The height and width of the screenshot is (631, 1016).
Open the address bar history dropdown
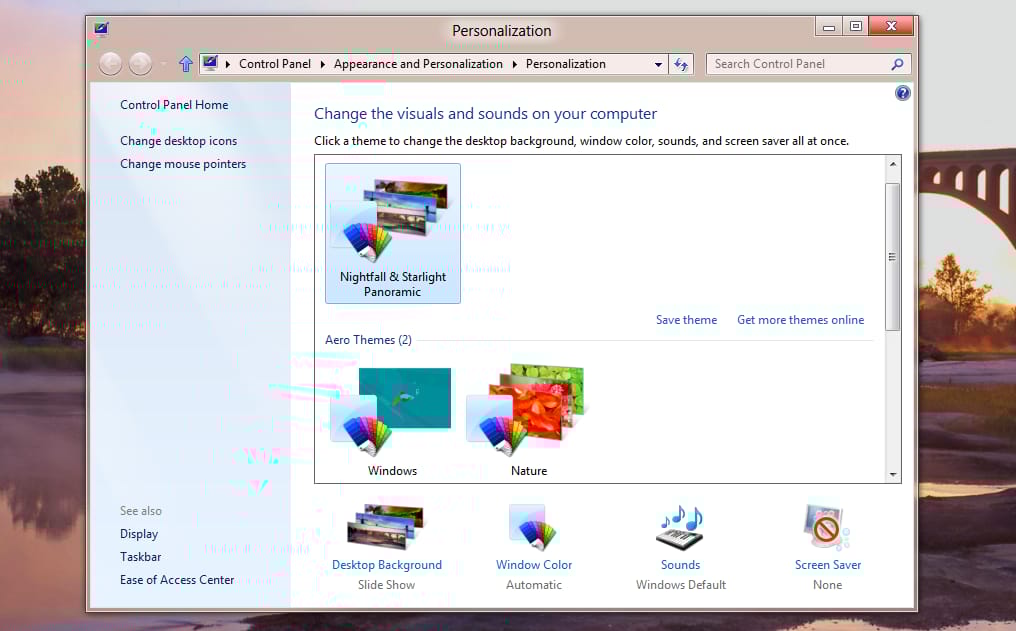tap(658, 64)
